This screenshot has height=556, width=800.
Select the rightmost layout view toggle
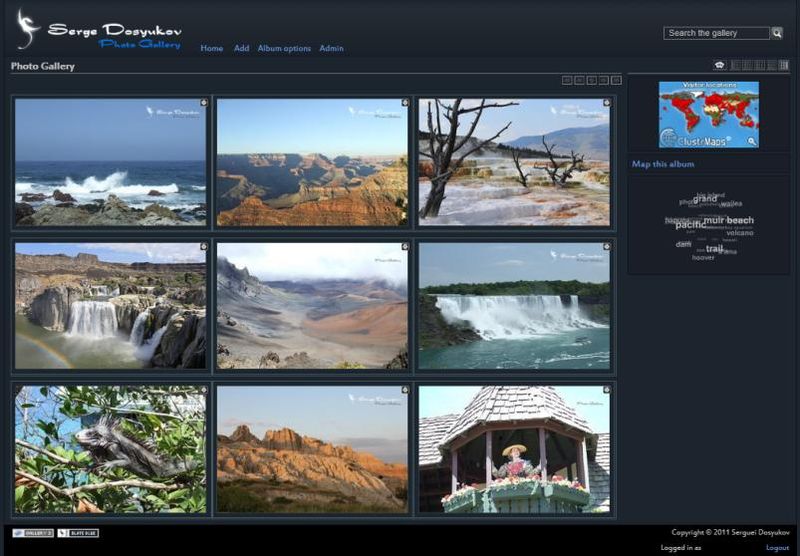[x=784, y=65]
